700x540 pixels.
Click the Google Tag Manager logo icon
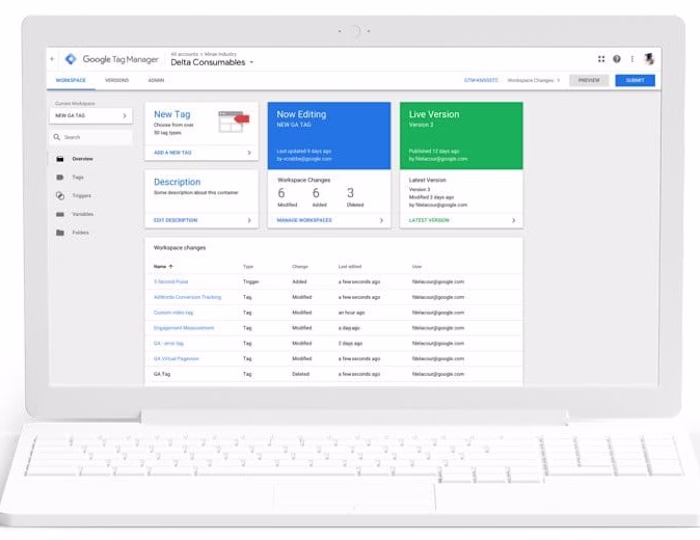point(71,59)
